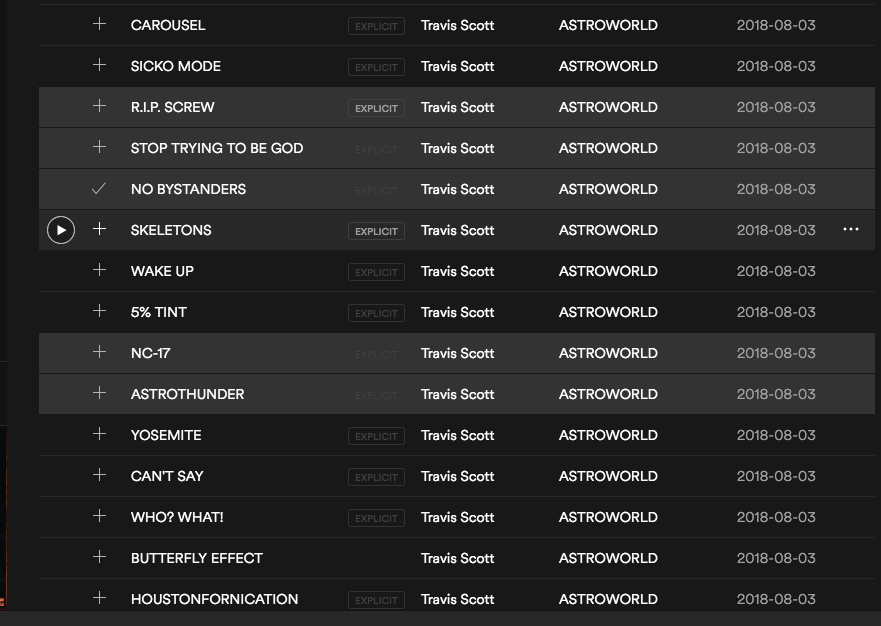The width and height of the screenshot is (881, 626).
Task: Add SICKO MODE to your library
Action: (x=99, y=65)
